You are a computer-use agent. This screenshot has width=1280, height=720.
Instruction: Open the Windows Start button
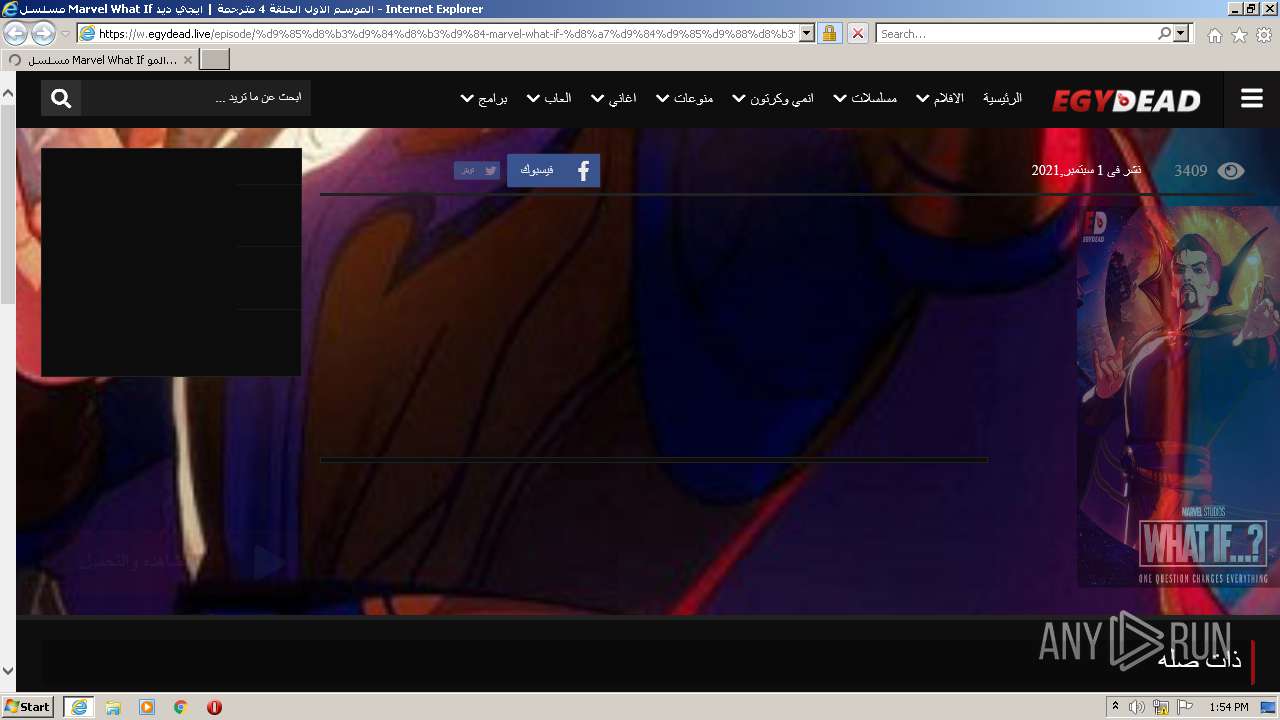coord(27,707)
